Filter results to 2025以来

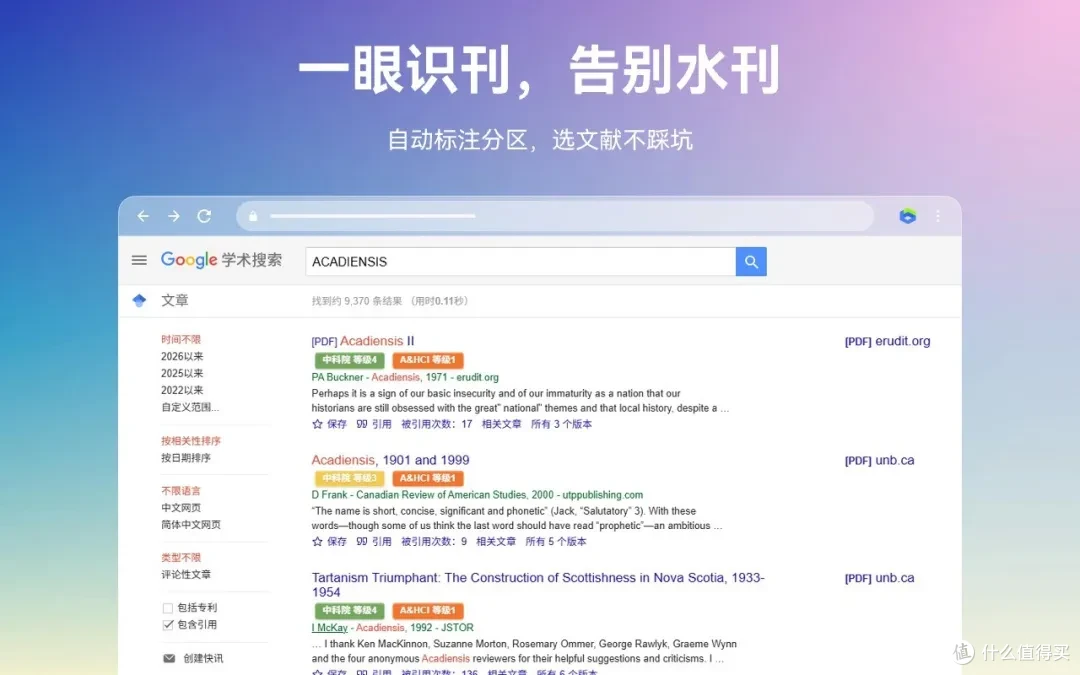point(182,373)
